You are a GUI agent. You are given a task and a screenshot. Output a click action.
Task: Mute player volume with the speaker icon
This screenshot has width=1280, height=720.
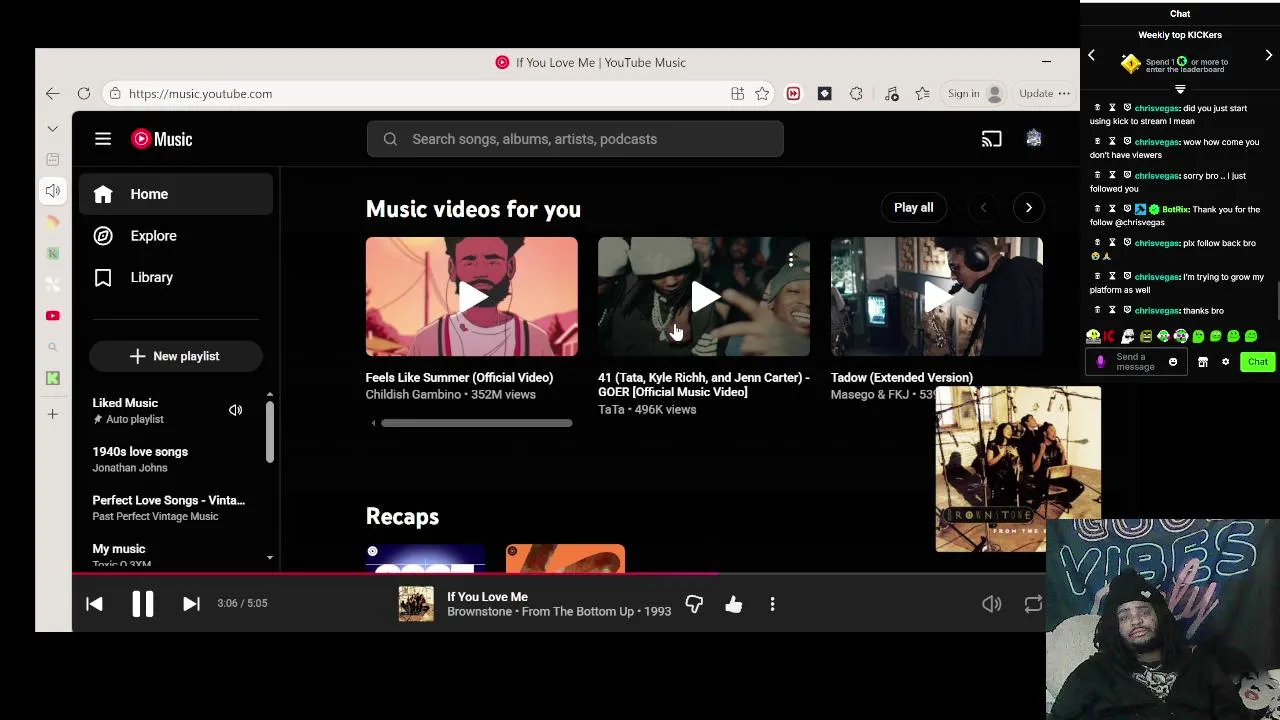(991, 604)
